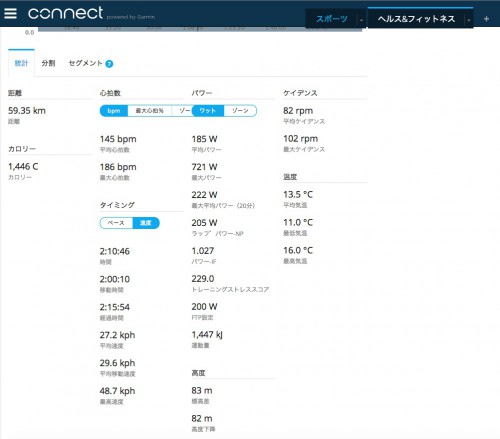
Task: Switch to the ヘルス&フィットネス tab
Action: click(416, 19)
